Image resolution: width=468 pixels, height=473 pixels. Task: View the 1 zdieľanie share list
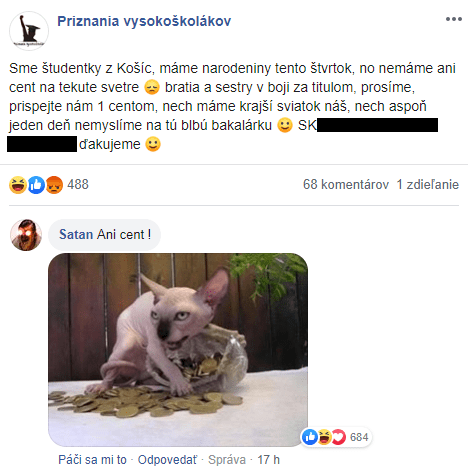[x=428, y=184]
